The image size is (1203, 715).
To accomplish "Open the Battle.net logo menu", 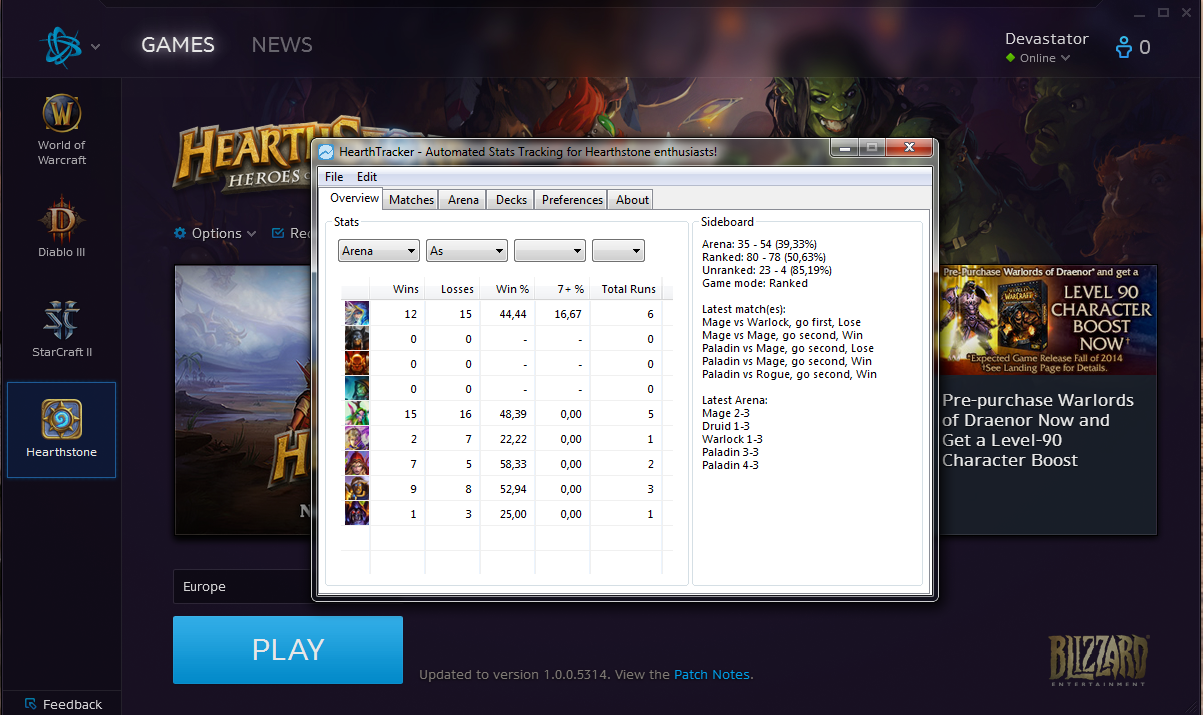I will click(59, 46).
